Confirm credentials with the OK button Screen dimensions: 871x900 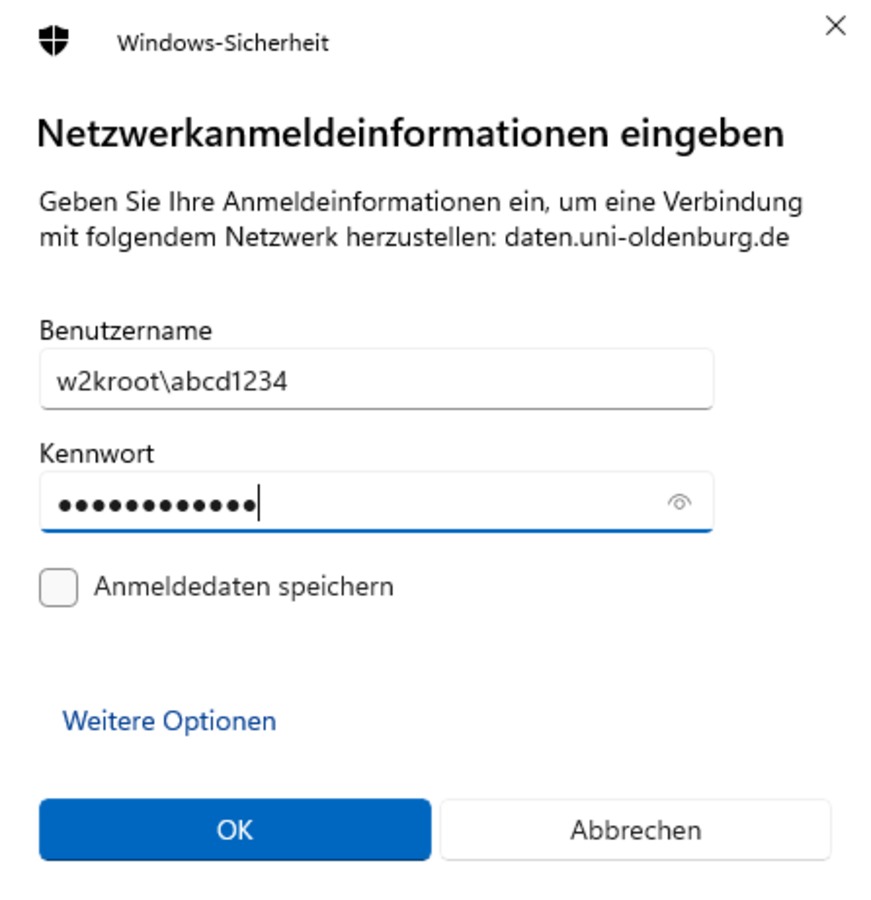coord(235,829)
